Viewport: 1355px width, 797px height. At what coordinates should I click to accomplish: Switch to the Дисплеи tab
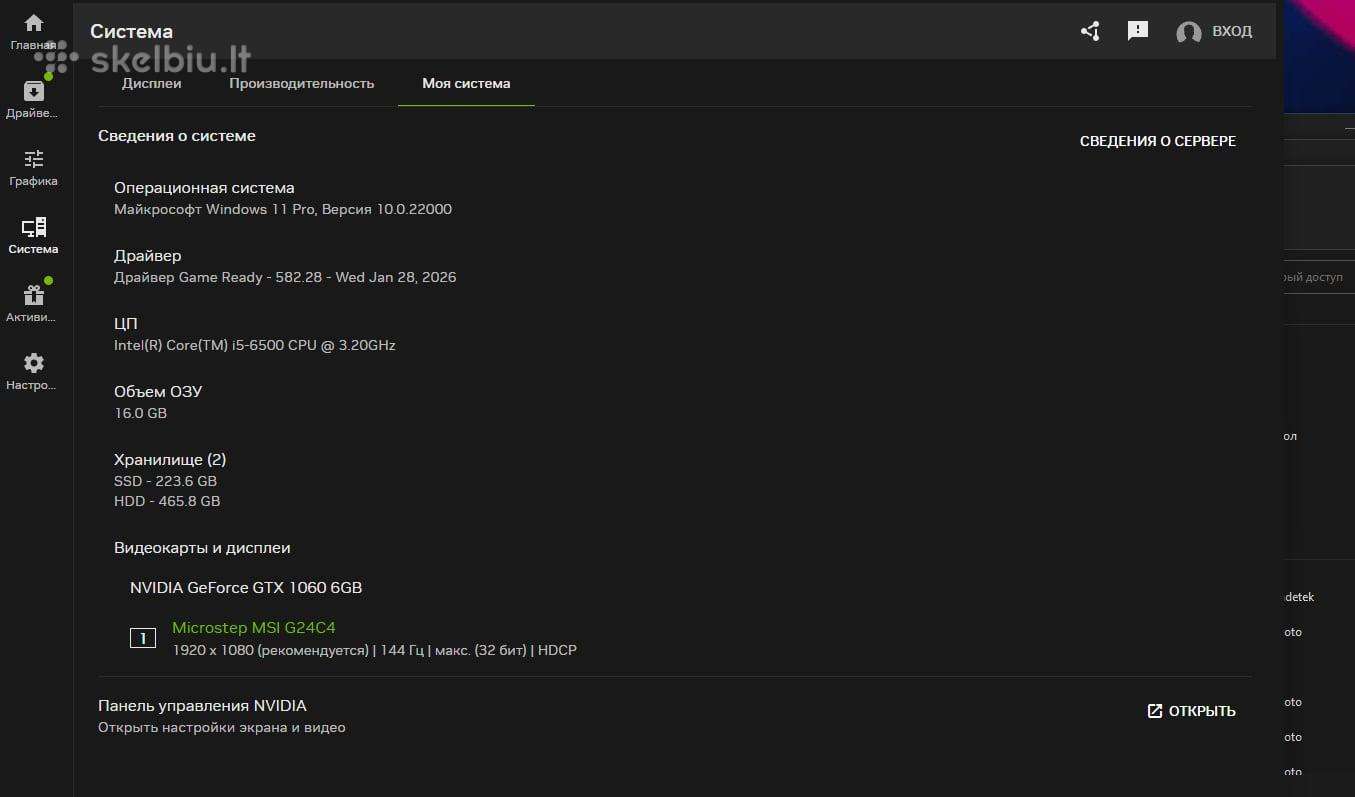152,83
